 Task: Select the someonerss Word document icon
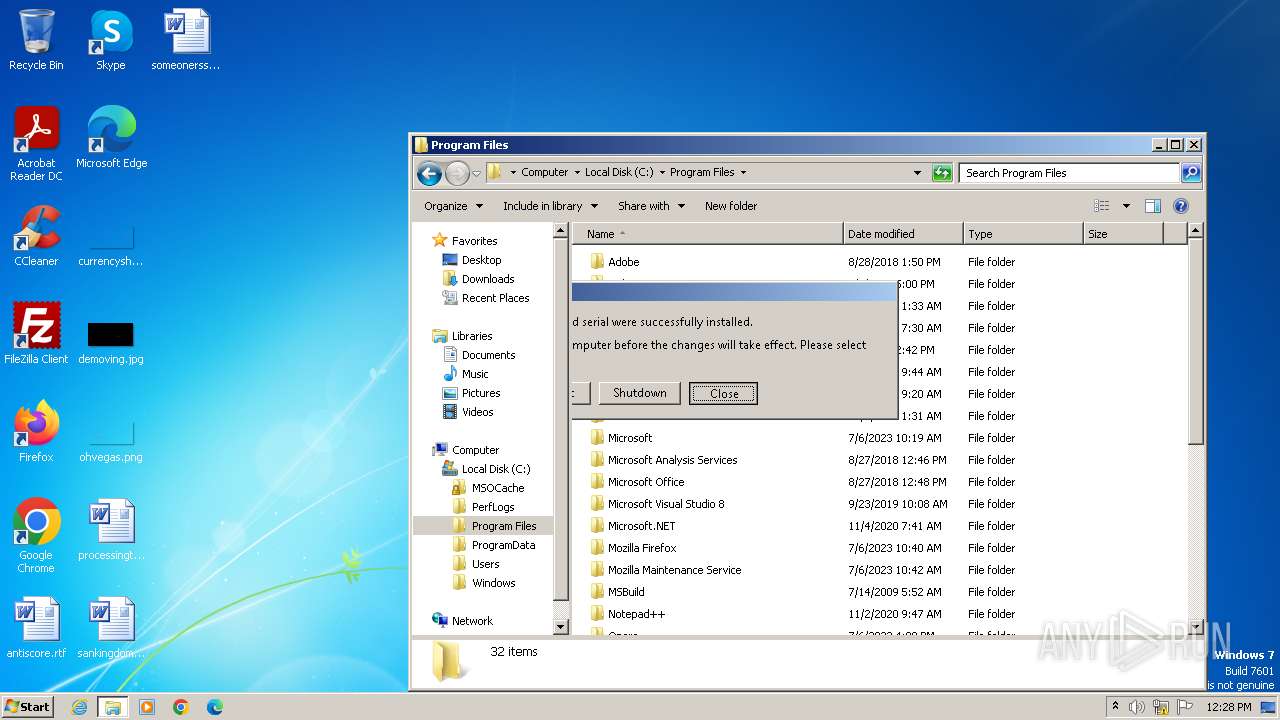185,40
